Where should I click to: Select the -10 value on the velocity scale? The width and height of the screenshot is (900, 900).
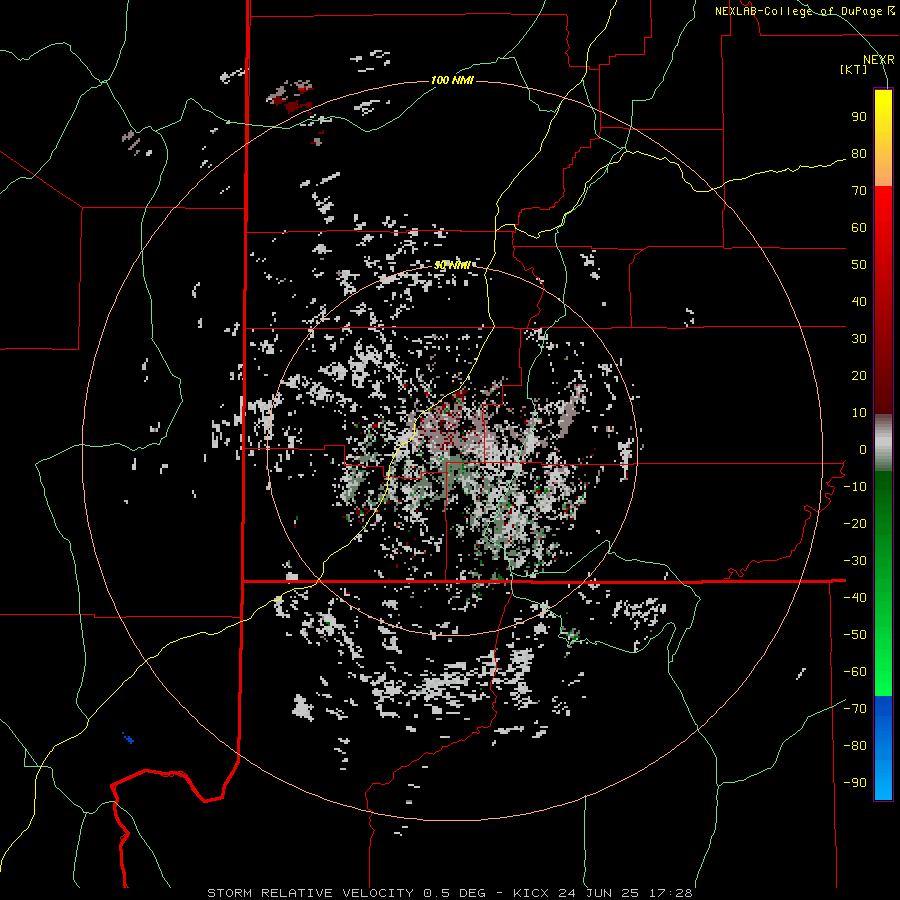pyautogui.click(x=855, y=487)
